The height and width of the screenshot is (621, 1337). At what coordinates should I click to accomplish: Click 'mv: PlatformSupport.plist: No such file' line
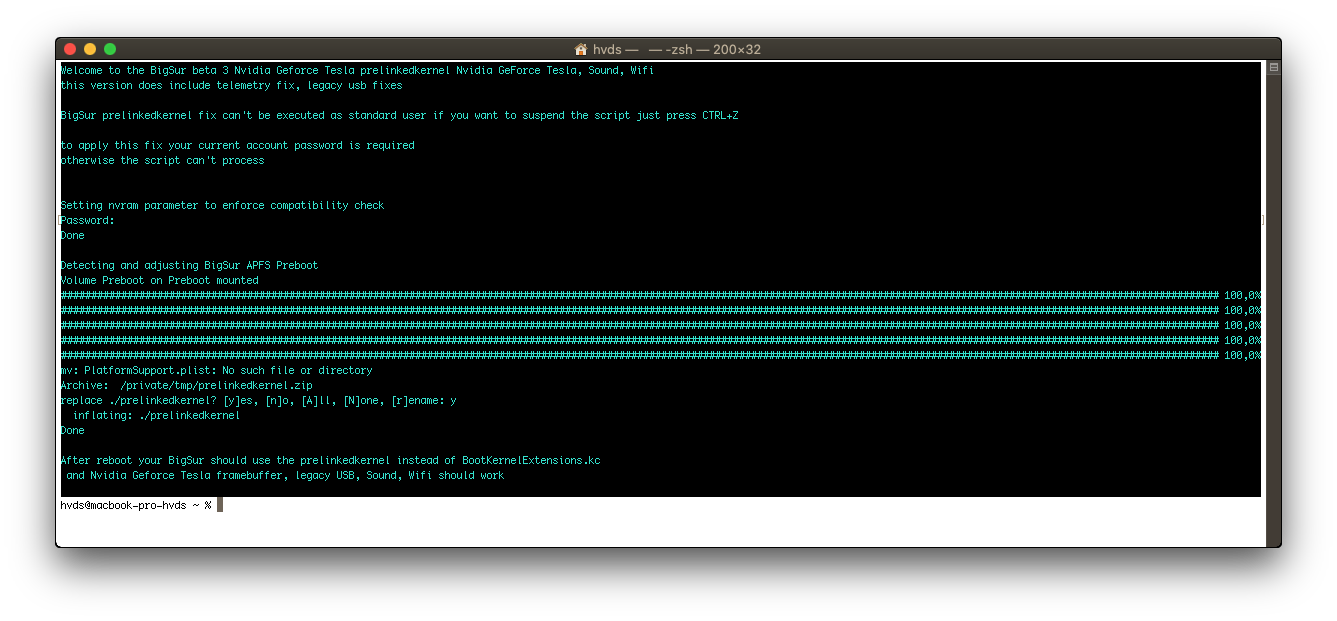(216, 370)
